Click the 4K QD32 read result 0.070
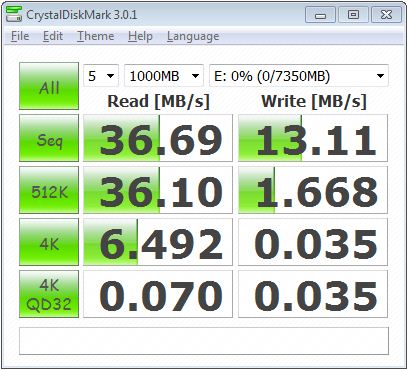407x370 pixels. pyautogui.click(x=158, y=294)
